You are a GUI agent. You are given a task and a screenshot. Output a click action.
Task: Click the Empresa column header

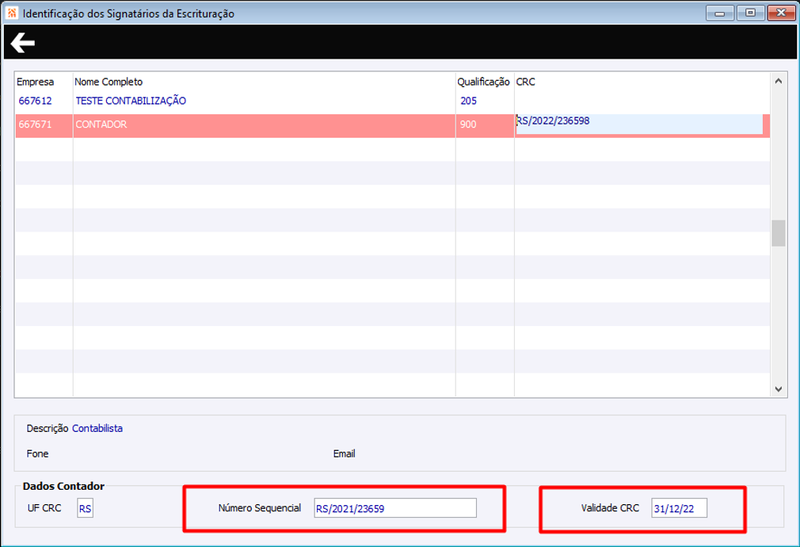point(35,82)
